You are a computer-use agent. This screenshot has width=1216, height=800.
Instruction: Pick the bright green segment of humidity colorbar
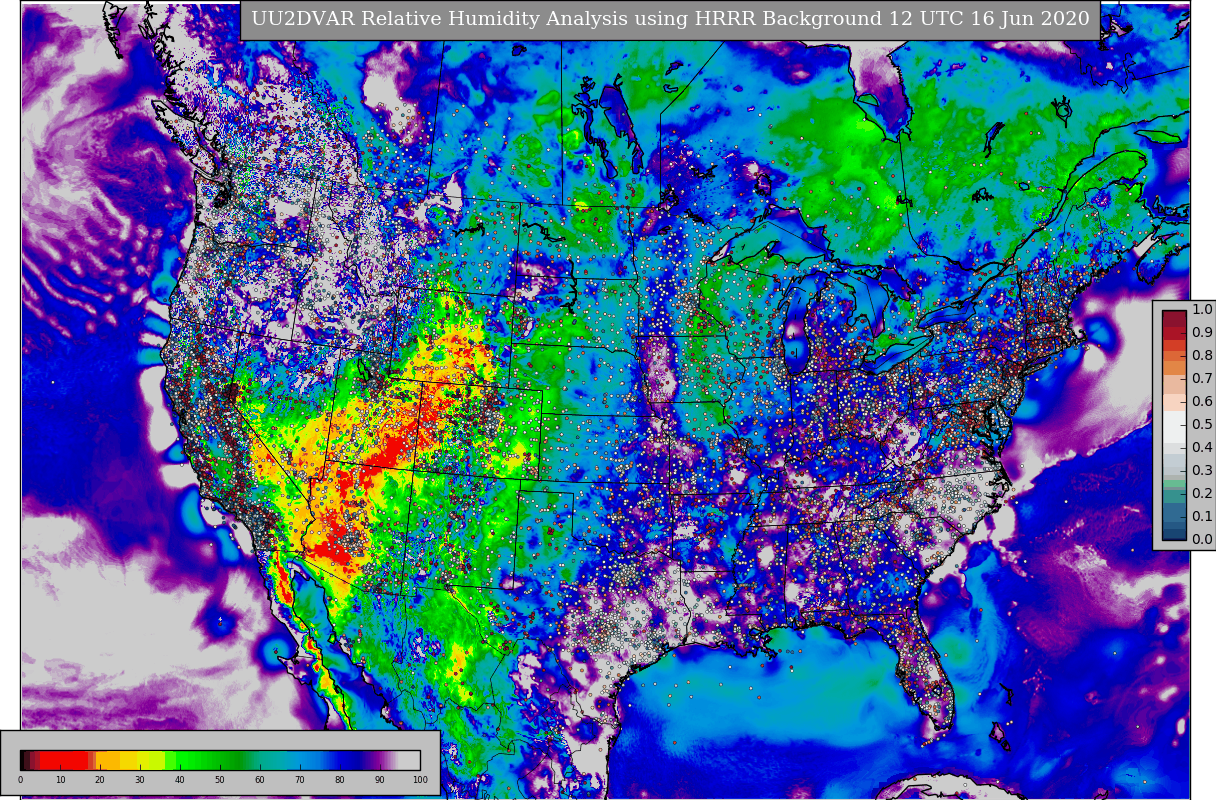(x=184, y=760)
